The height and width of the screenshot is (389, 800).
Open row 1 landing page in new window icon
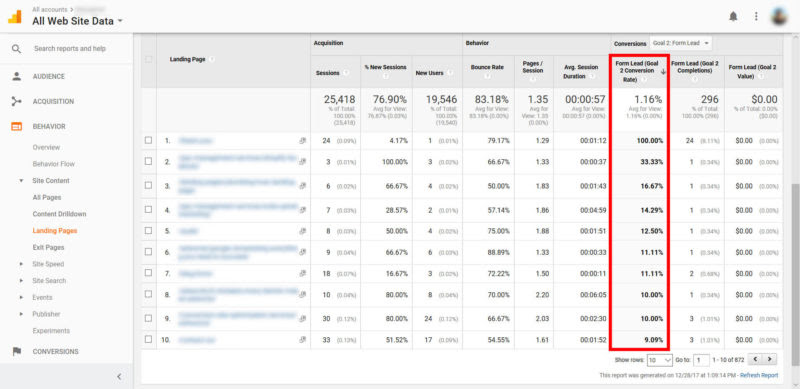303,140
